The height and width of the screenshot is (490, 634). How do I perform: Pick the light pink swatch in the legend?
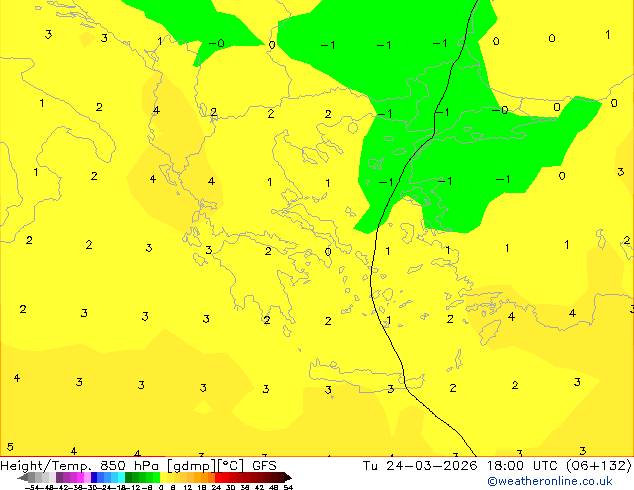point(87,477)
